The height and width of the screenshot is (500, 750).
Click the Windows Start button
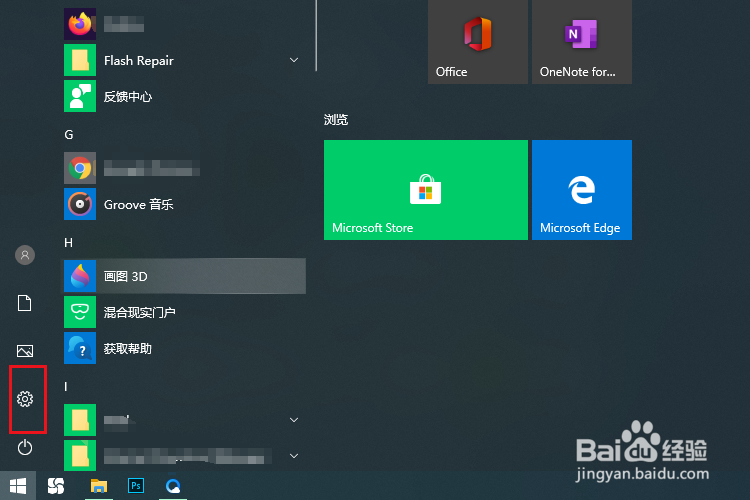point(18,486)
